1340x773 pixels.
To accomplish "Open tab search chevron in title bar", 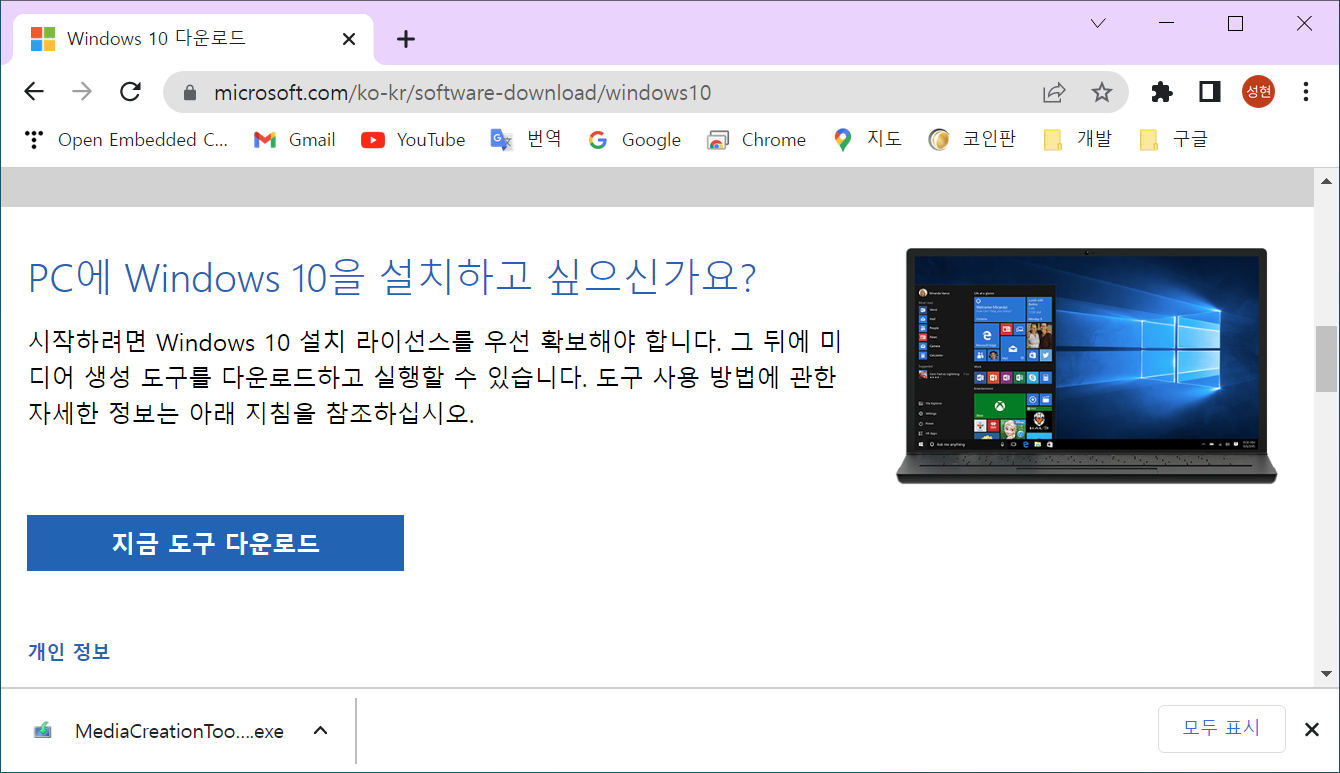I will coord(1098,23).
